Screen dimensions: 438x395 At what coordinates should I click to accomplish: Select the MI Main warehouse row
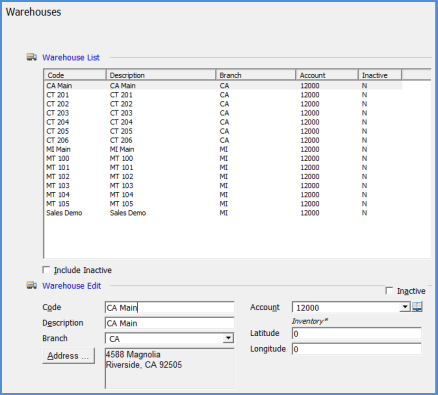point(223,149)
